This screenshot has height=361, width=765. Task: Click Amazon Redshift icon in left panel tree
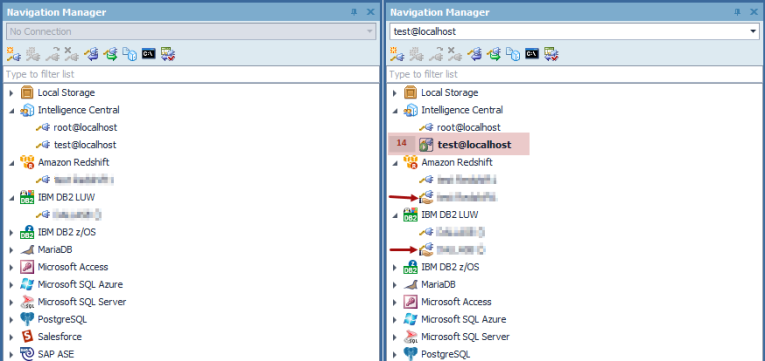coord(27,162)
